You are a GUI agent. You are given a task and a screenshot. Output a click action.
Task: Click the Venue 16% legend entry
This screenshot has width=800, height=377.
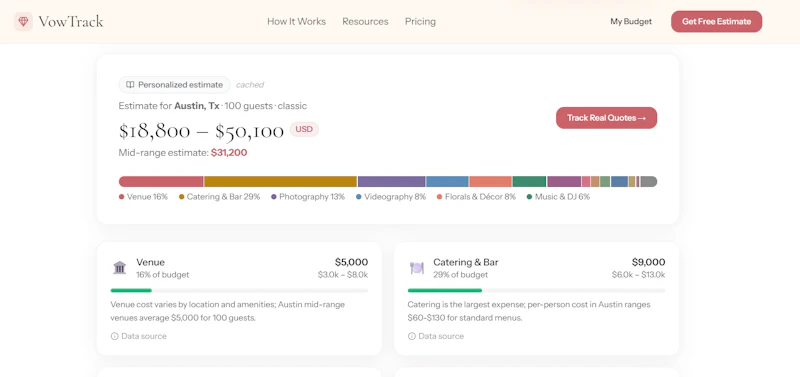click(143, 197)
